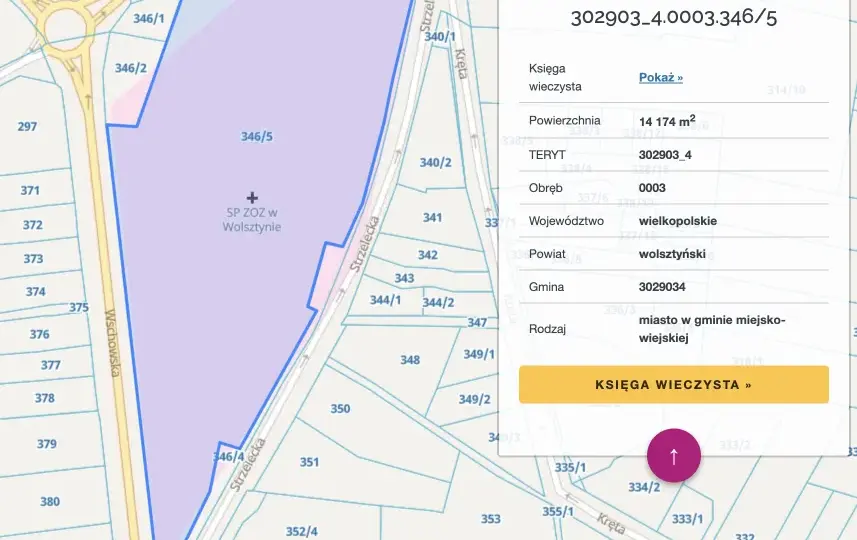The image size is (857, 540).
Task: Click parcel 378 label
Action: (45, 398)
